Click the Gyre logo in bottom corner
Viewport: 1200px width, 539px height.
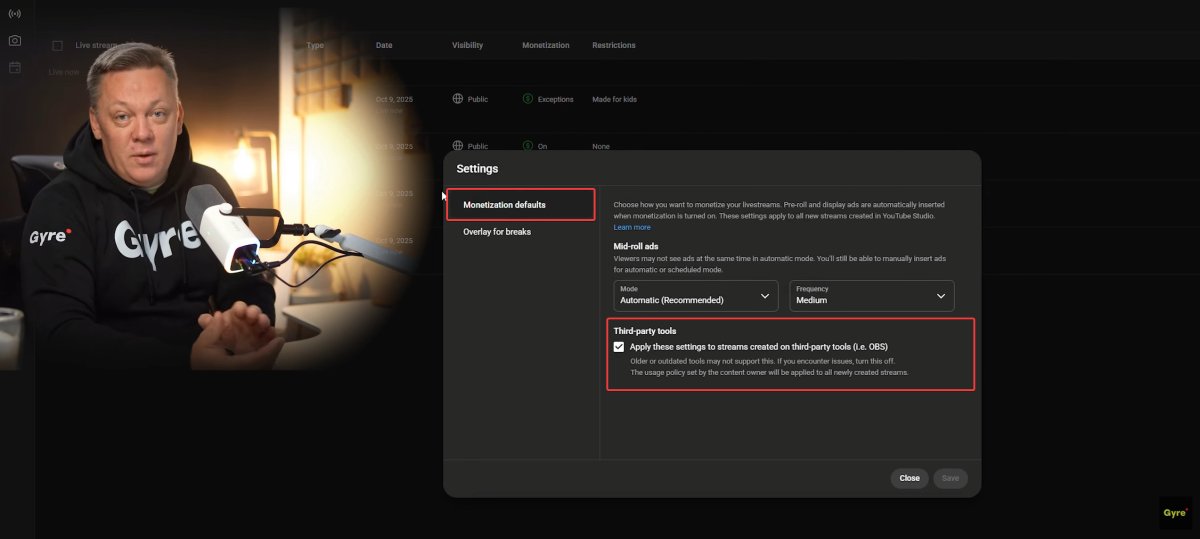(x=1175, y=513)
